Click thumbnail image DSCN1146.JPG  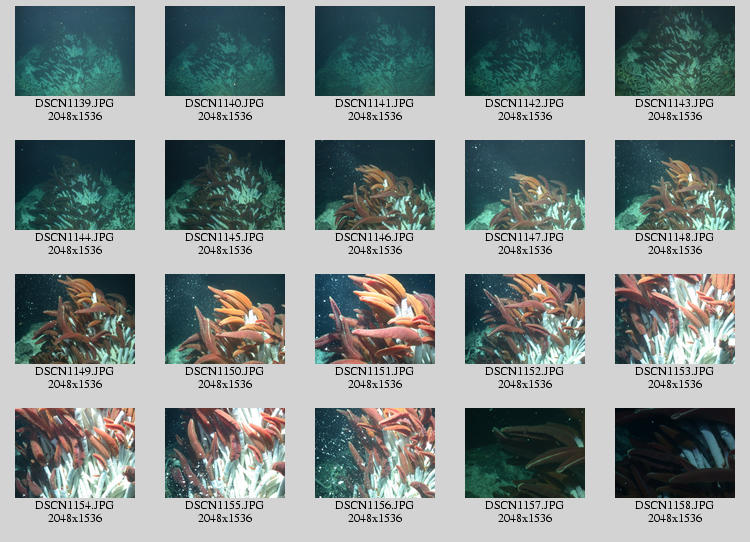pyautogui.click(x=375, y=185)
